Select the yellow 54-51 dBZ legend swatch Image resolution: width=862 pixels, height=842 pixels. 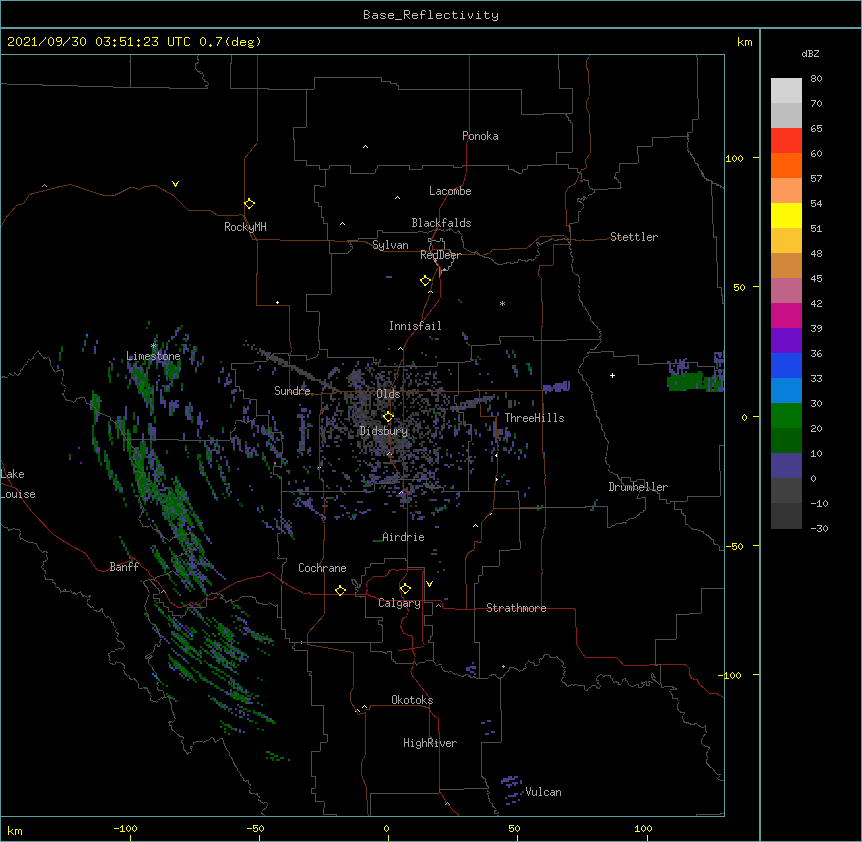[x=786, y=215]
